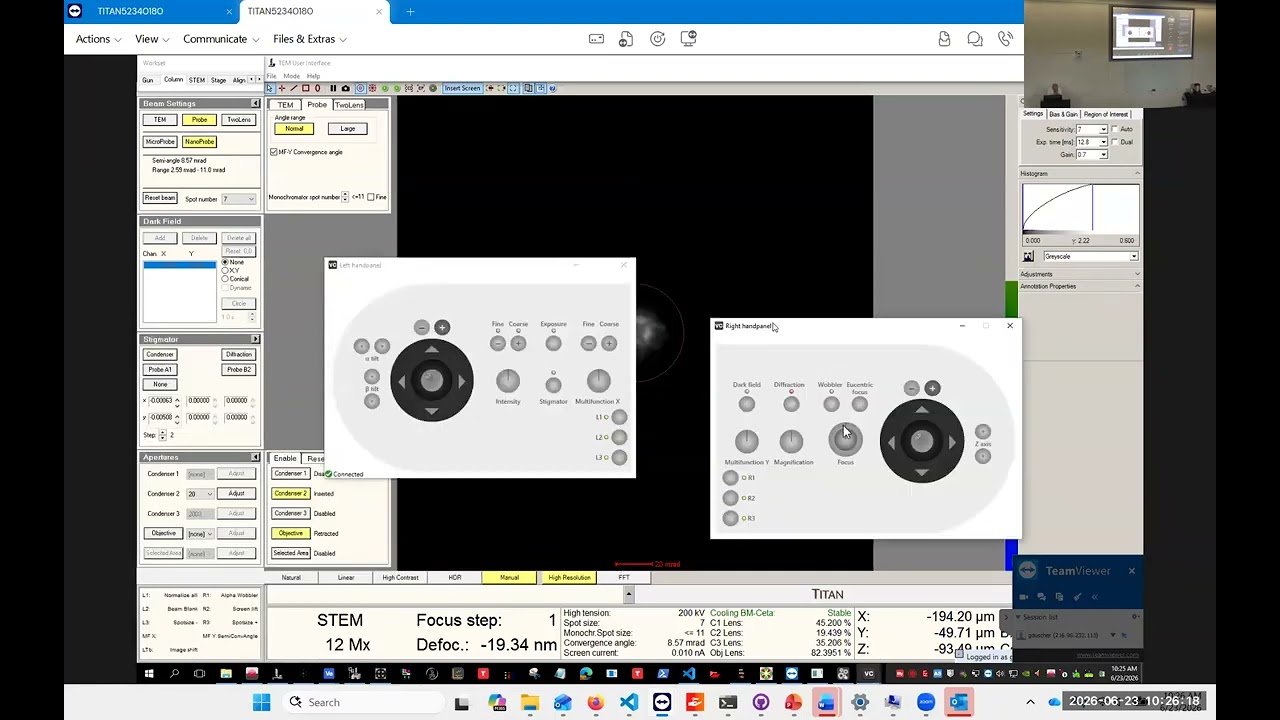Click the Wobbler button on Right handpanel
This screenshot has height=720, width=1280.
click(832, 404)
